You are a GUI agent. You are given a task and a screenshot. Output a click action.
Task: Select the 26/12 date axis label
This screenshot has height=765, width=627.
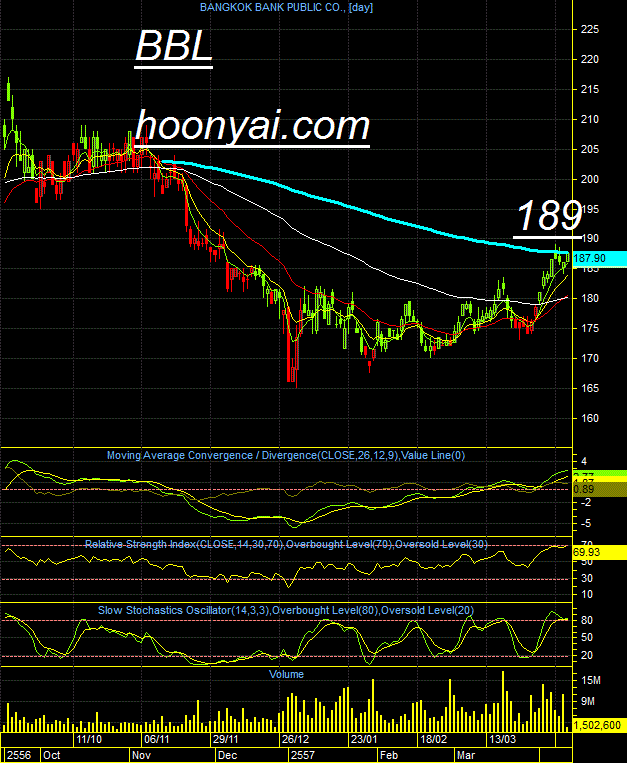[295, 739]
